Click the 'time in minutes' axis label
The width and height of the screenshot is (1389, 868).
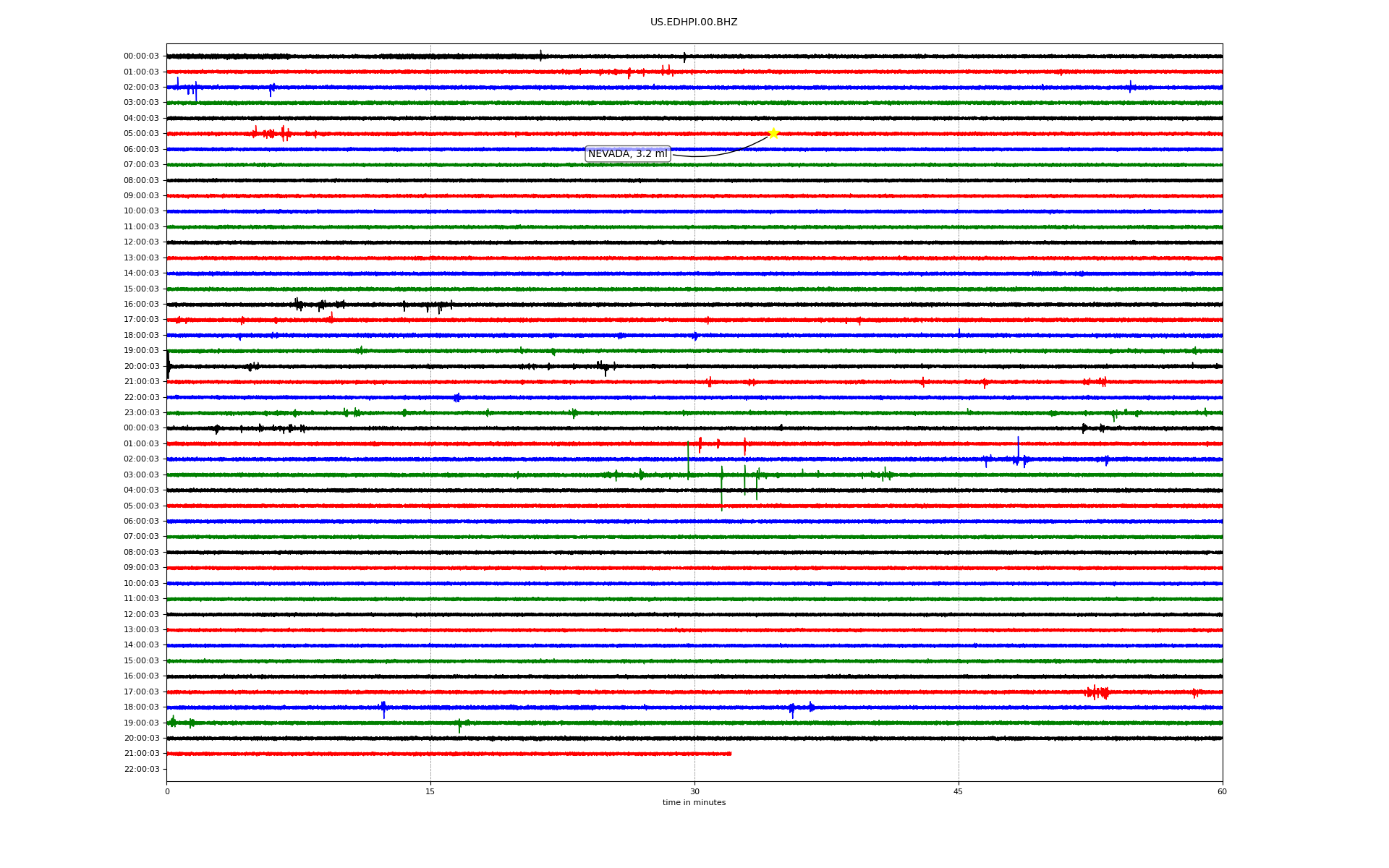(694, 803)
